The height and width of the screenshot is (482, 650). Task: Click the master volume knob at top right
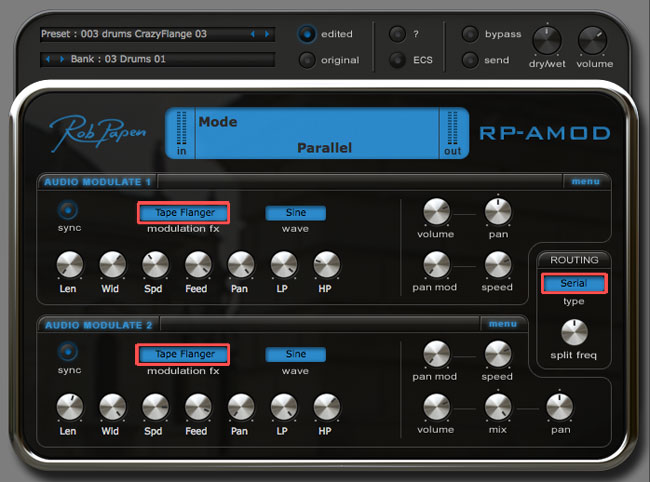pos(592,41)
